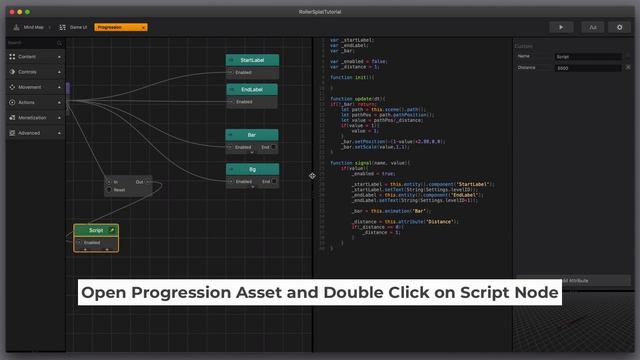Click the Movement category icon
The width and height of the screenshot is (640, 360).
(x=12, y=87)
